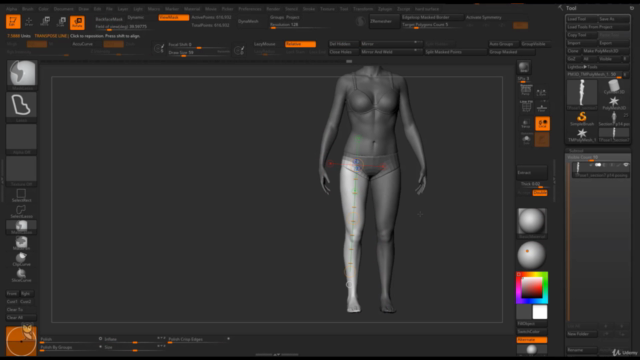The image size is (640, 360).
Task: Adjust the Focal Shift slider
Action: 199,44
